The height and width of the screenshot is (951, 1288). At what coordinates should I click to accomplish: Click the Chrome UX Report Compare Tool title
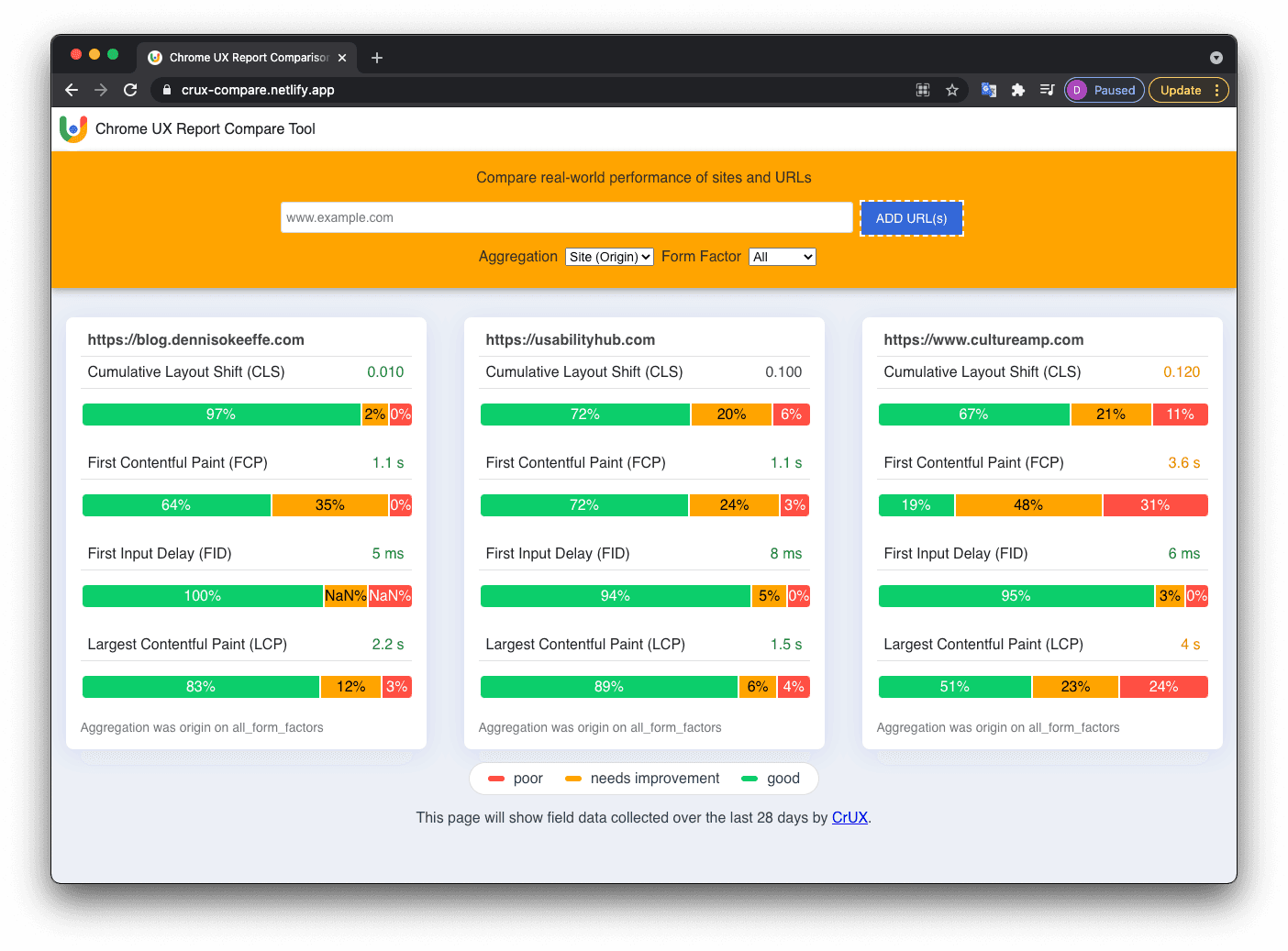(x=205, y=129)
